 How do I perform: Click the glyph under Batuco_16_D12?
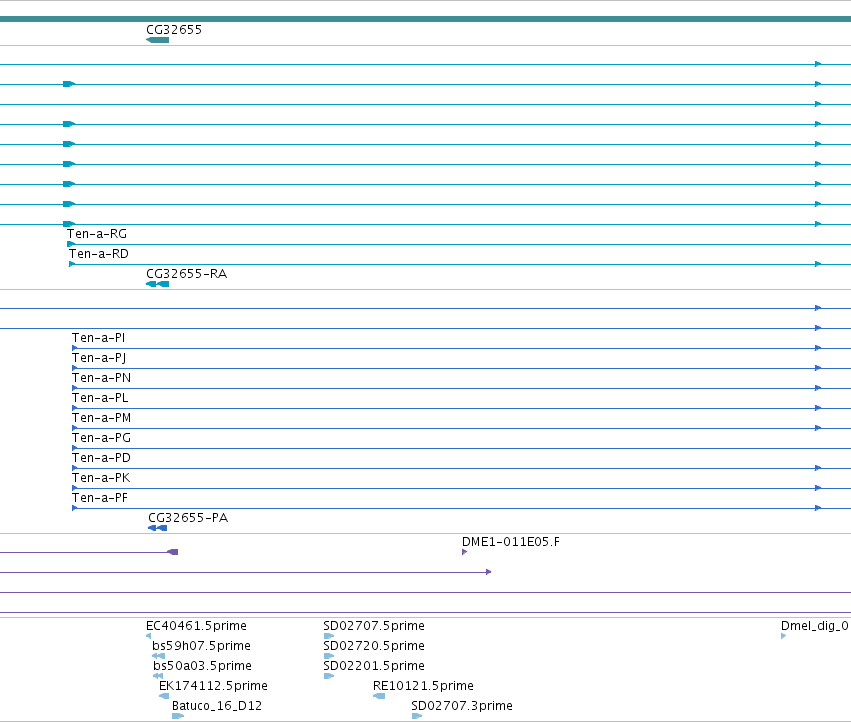tap(178, 717)
